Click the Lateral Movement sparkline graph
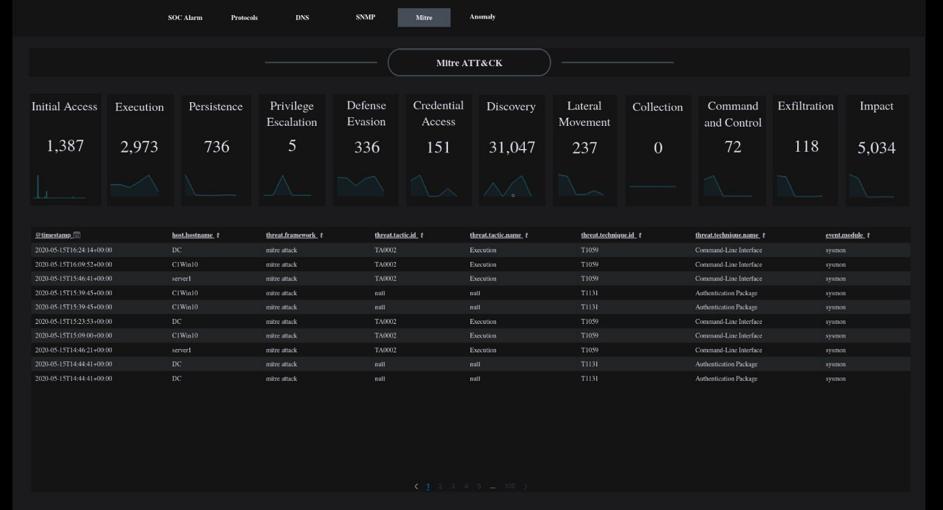Image resolution: width=943 pixels, height=510 pixels. click(584, 186)
